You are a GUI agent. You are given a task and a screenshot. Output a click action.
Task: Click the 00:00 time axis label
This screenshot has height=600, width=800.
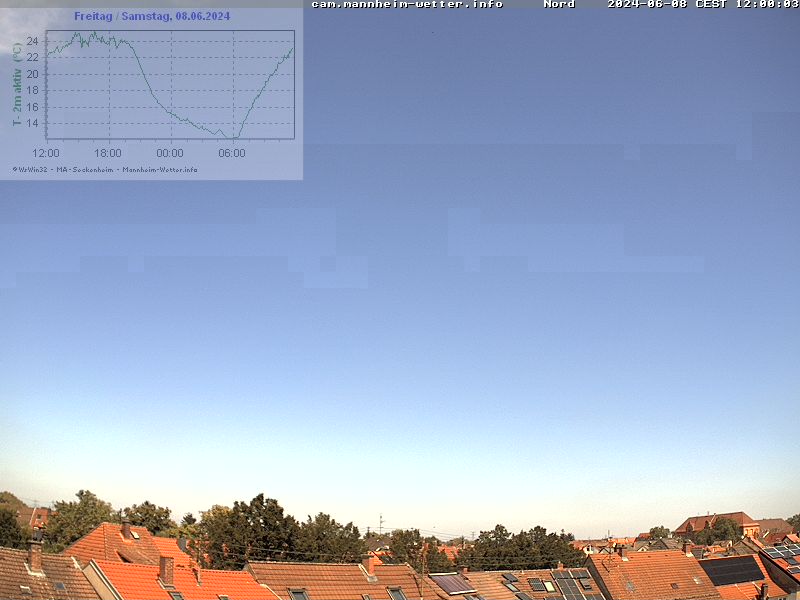170,153
